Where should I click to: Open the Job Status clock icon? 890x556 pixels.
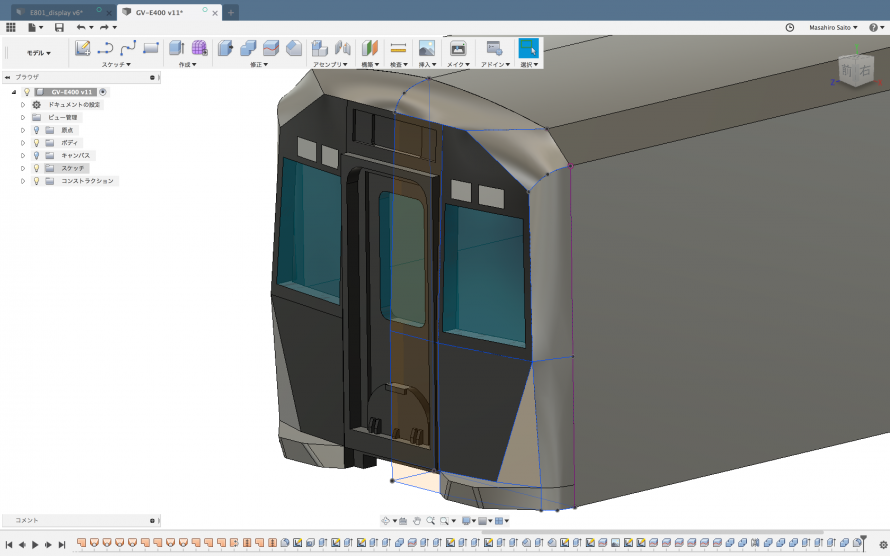790,27
